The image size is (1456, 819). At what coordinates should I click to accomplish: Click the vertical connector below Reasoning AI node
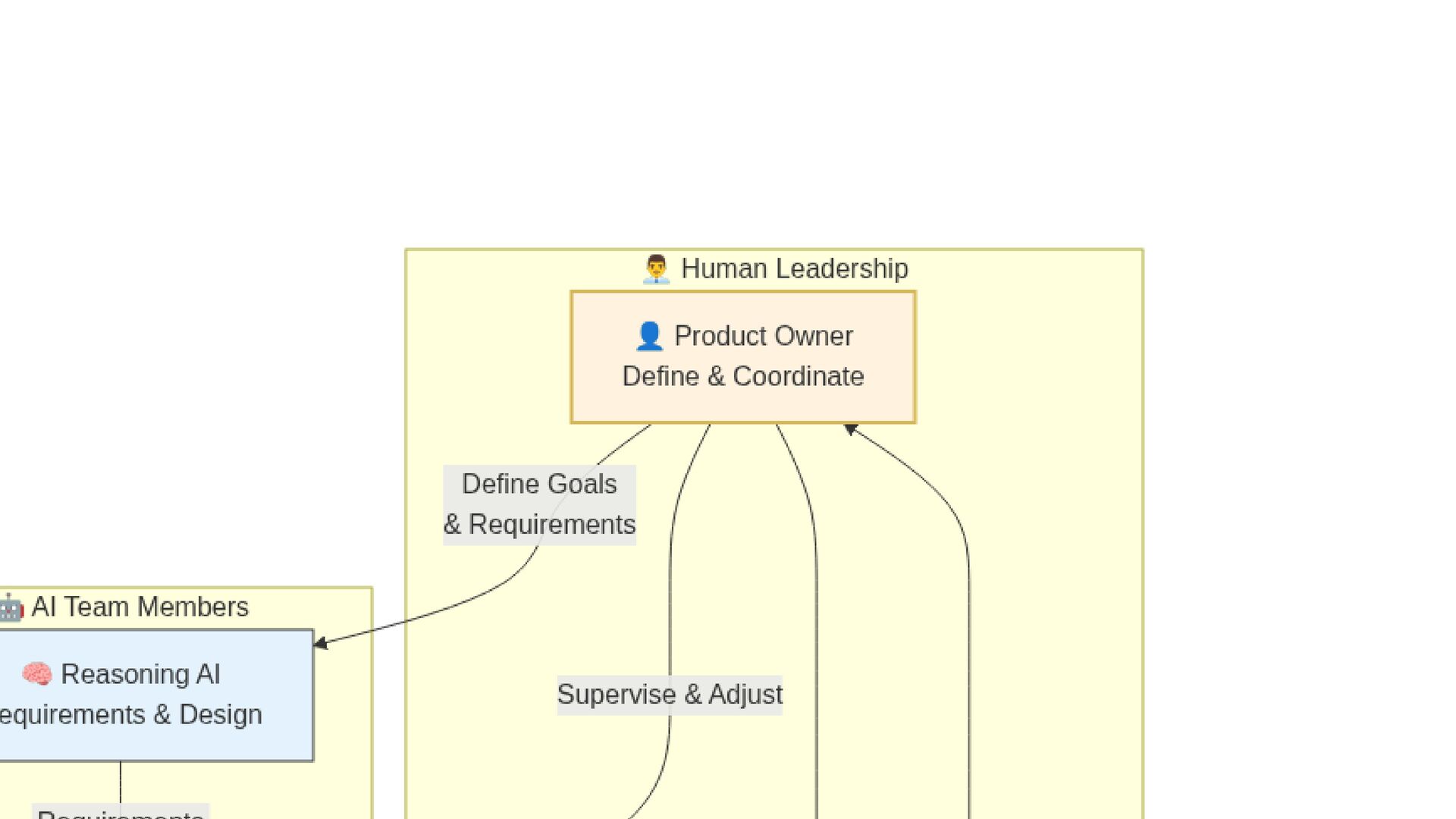coord(121,783)
